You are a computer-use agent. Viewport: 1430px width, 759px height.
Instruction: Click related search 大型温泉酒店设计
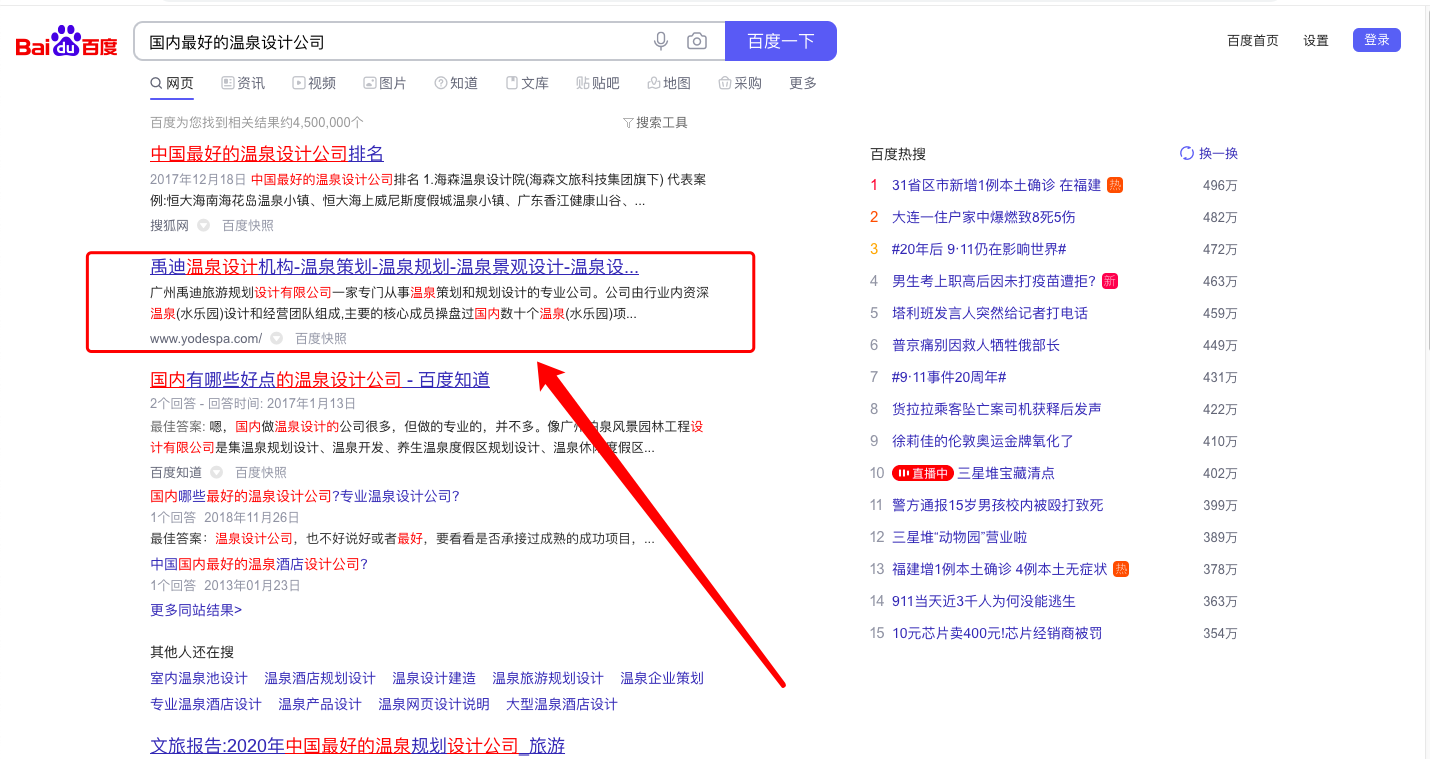[x=562, y=704]
